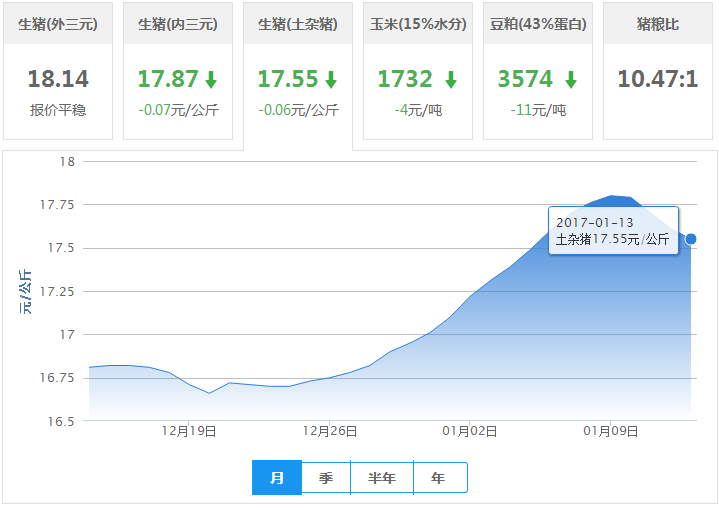Image resolution: width=719 pixels, height=510 pixels.
Task: Click the 18.14 外三元 price value
Action: [x=58, y=78]
